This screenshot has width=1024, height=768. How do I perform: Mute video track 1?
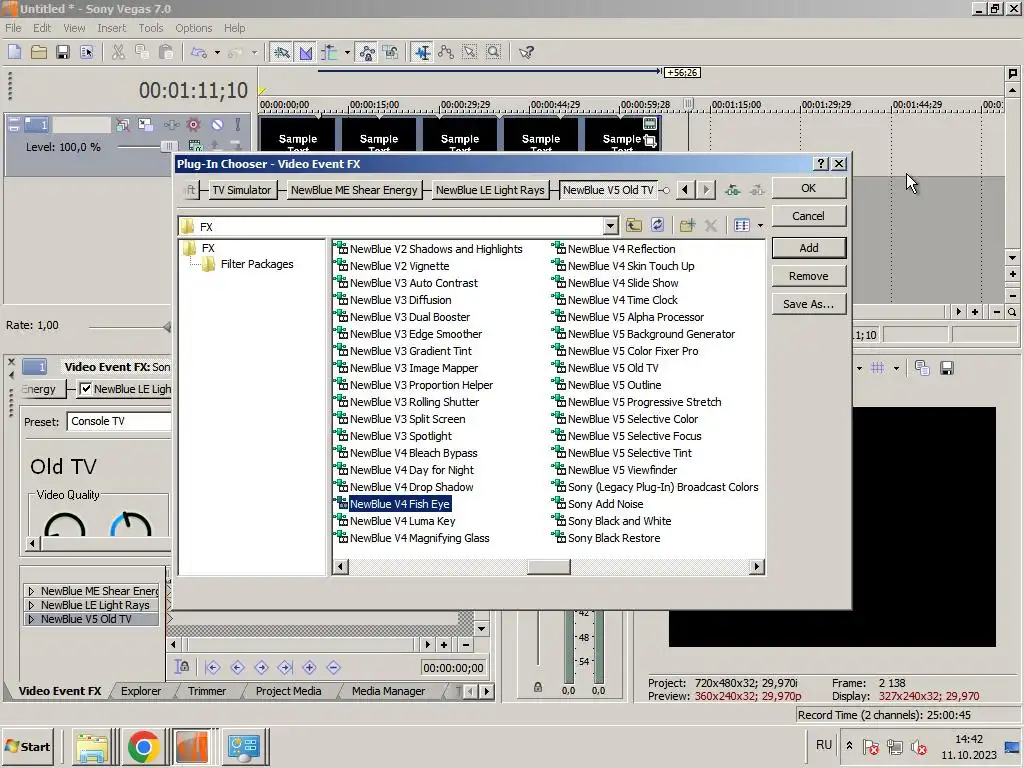point(217,124)
